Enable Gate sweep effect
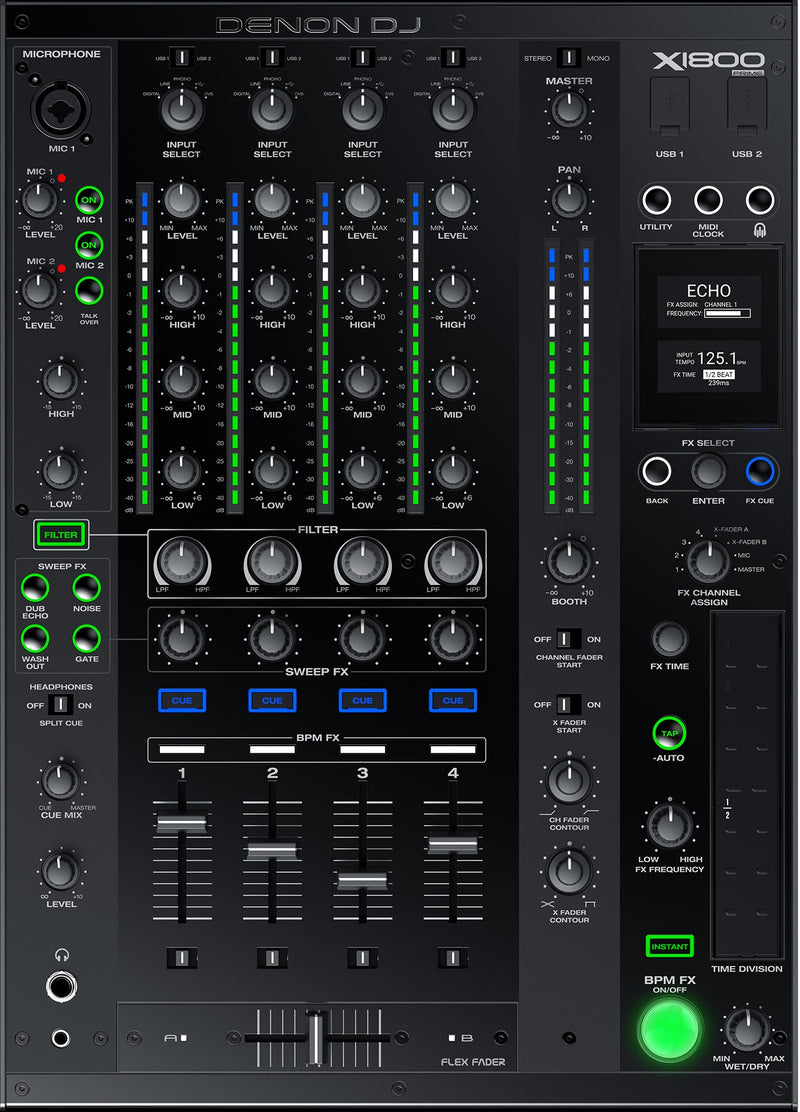 pyautogui.click(x=87, y=639)
